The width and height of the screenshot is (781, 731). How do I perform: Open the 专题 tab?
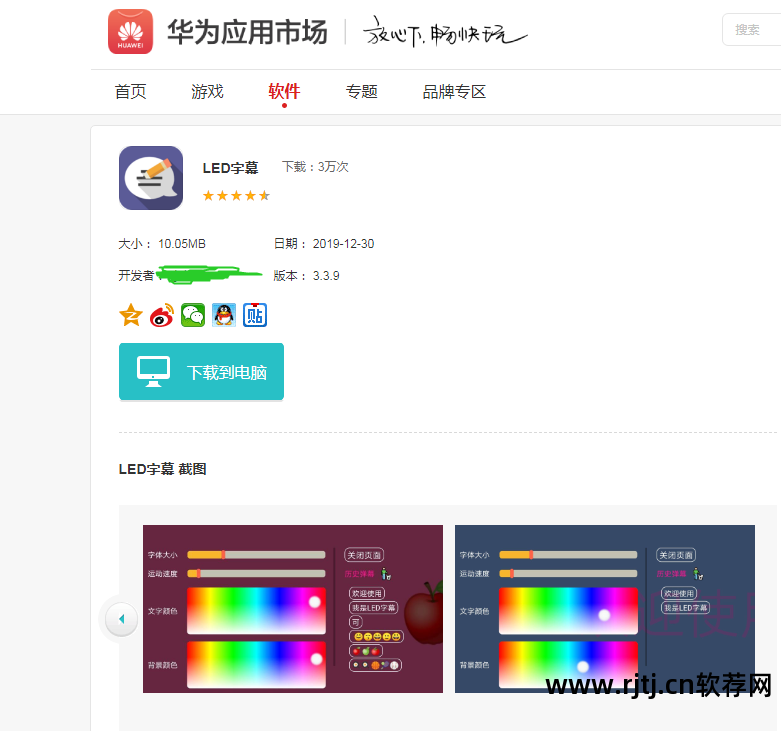pos(362,92)
